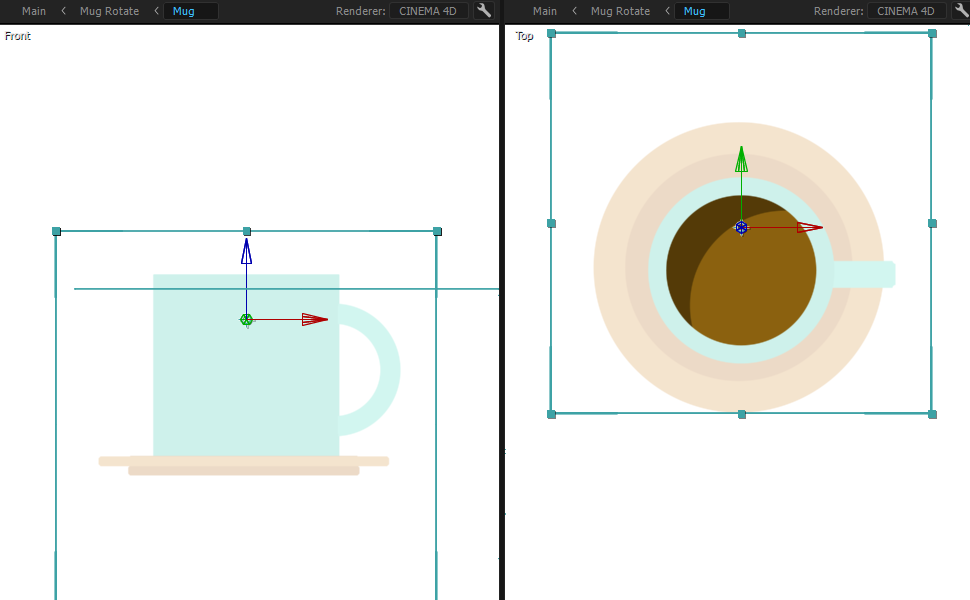Grab red X-axis arrow in Front view
This screenshot has width=970, height=600.
(314, 319)
